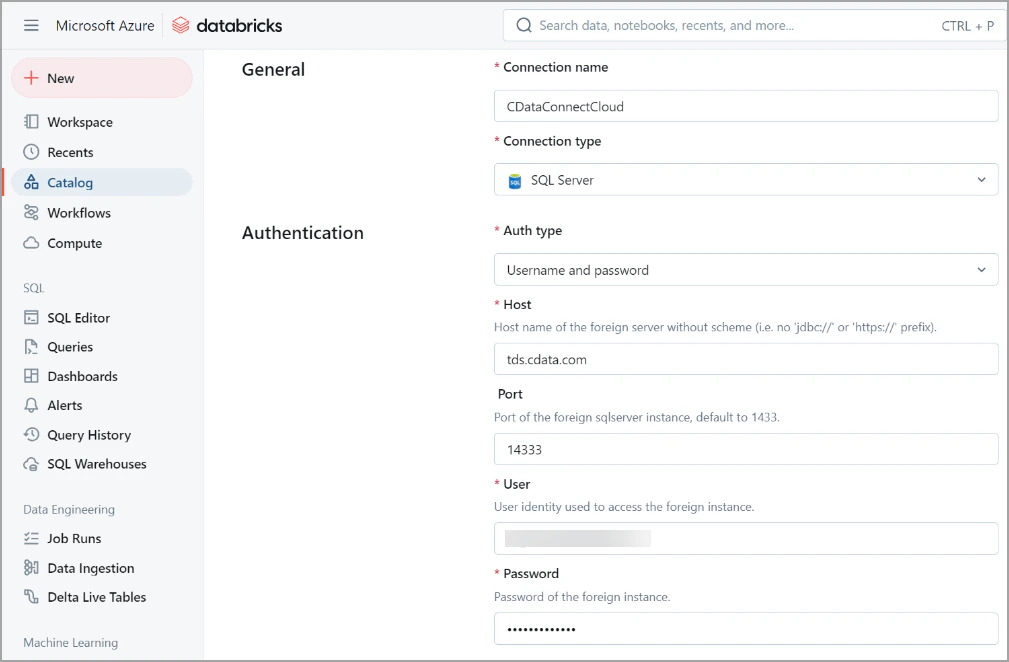Screen dimensions: 1009x662
Task: Click the search magnifier icon
Action: [x=524, y=26]
